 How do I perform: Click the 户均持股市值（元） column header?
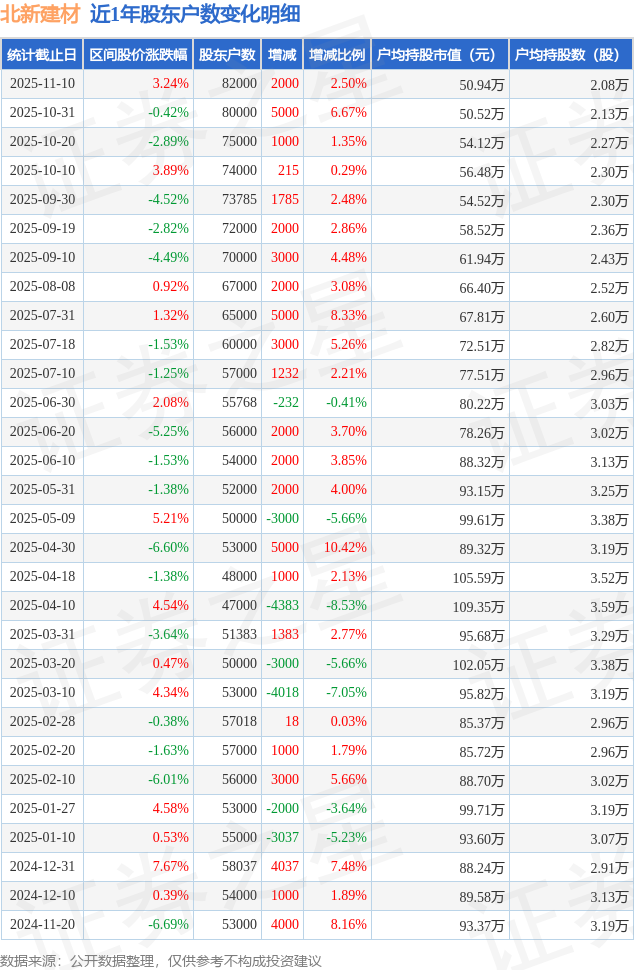pyautogui.click(x=439, y=55)
